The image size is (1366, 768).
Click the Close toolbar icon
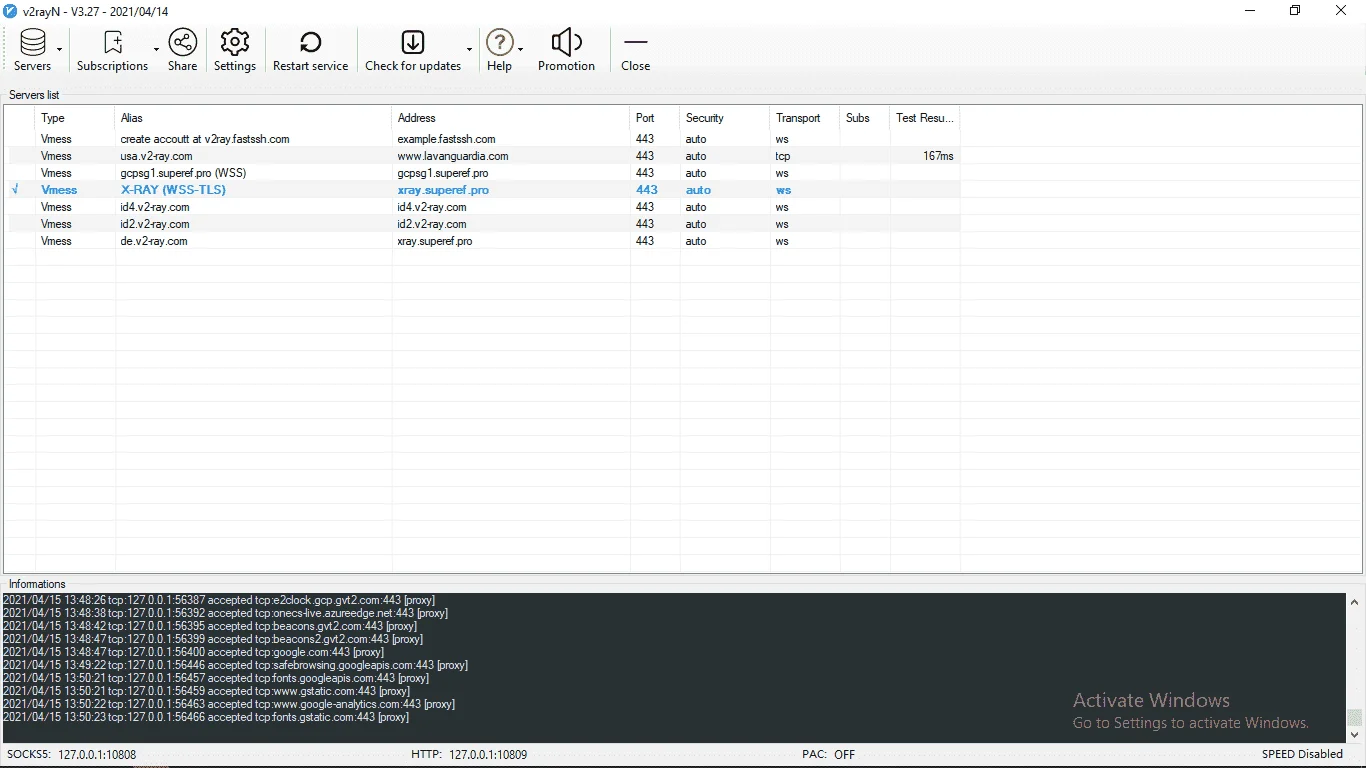pyautogui.click(x=635, y=42)
